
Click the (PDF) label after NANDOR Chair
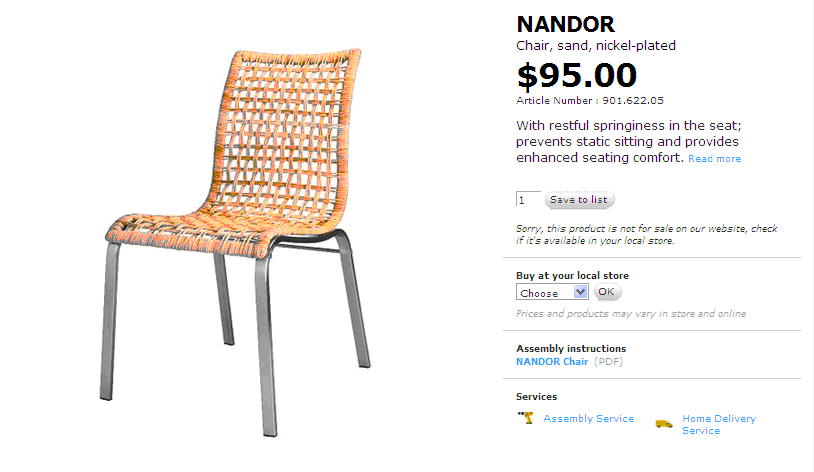609,361
